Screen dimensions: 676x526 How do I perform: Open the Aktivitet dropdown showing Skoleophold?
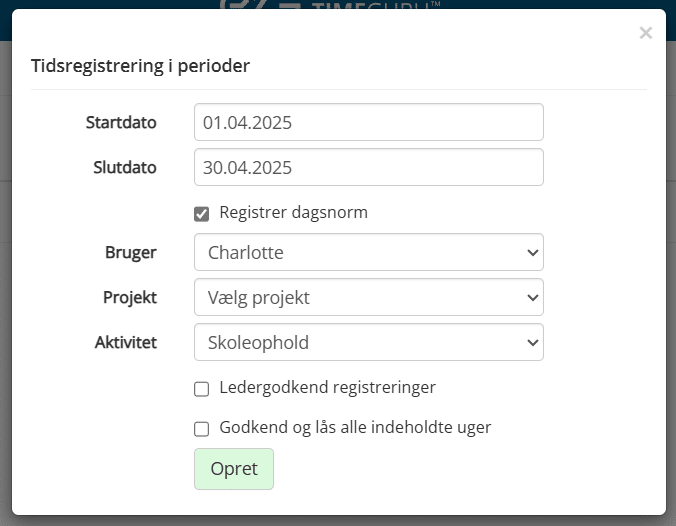[x=369, y=342]
